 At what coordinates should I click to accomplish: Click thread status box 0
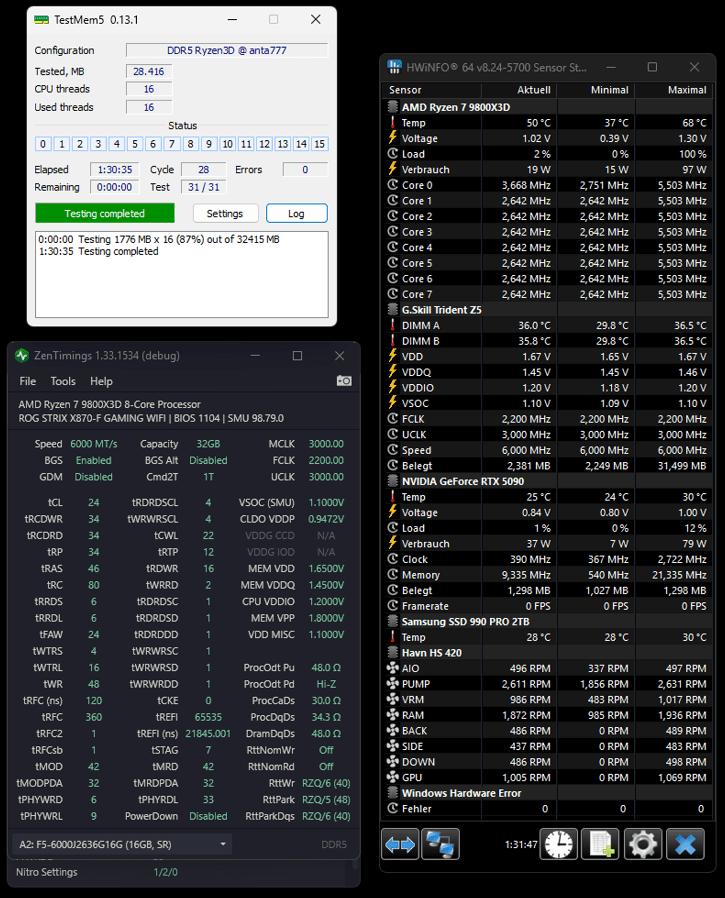pos(43,144)
